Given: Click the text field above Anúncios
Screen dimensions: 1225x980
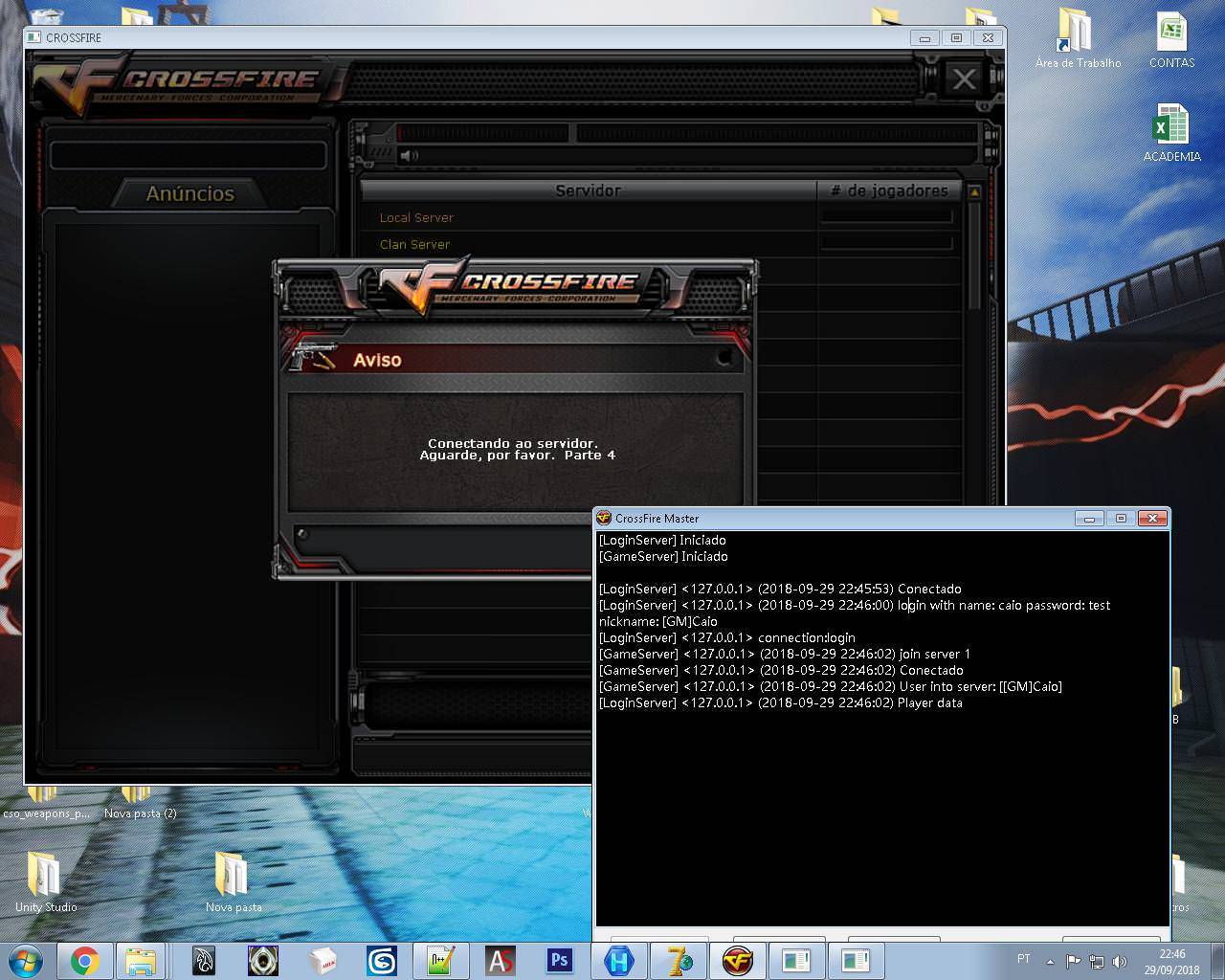Looking at the screenshot, I should coord(189,155).
